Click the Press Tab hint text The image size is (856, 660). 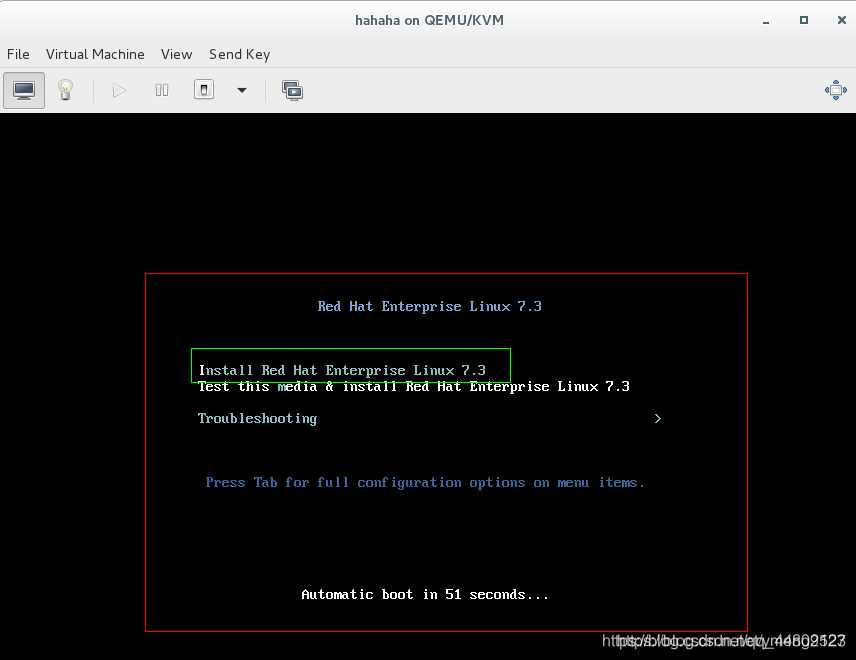click(x=425, y=483)
